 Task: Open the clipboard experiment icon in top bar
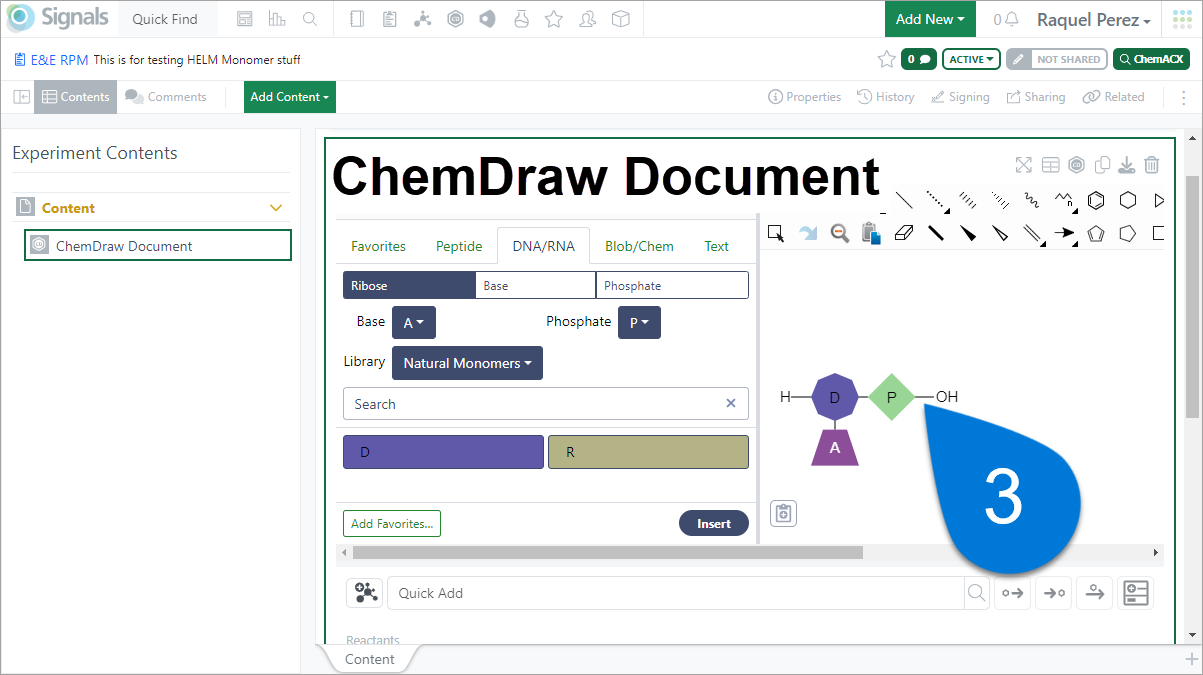(389, 19)
